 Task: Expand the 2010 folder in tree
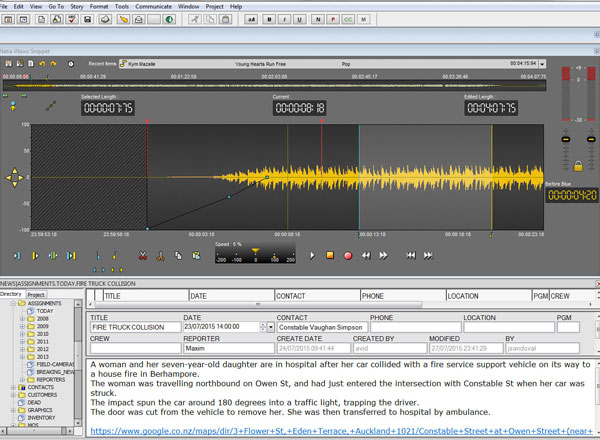pyautogui.click(x=22, y=334)
